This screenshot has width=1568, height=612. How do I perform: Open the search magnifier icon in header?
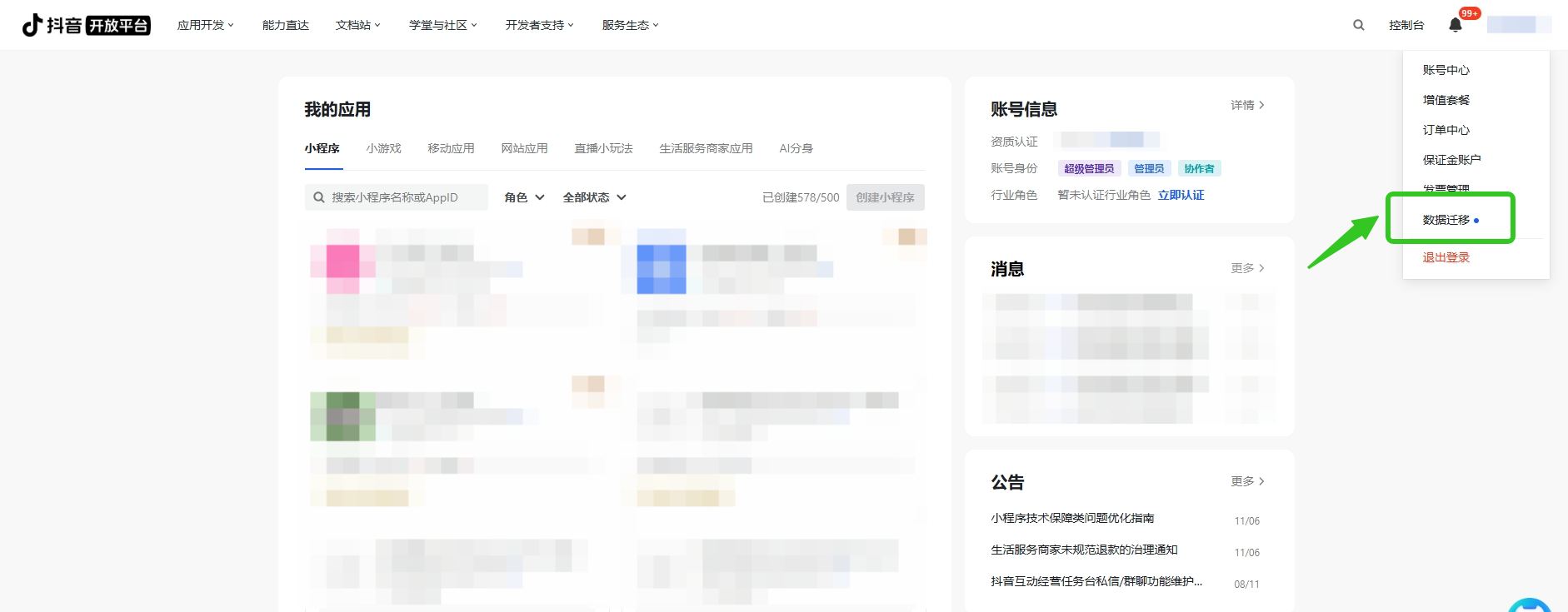1358,25
